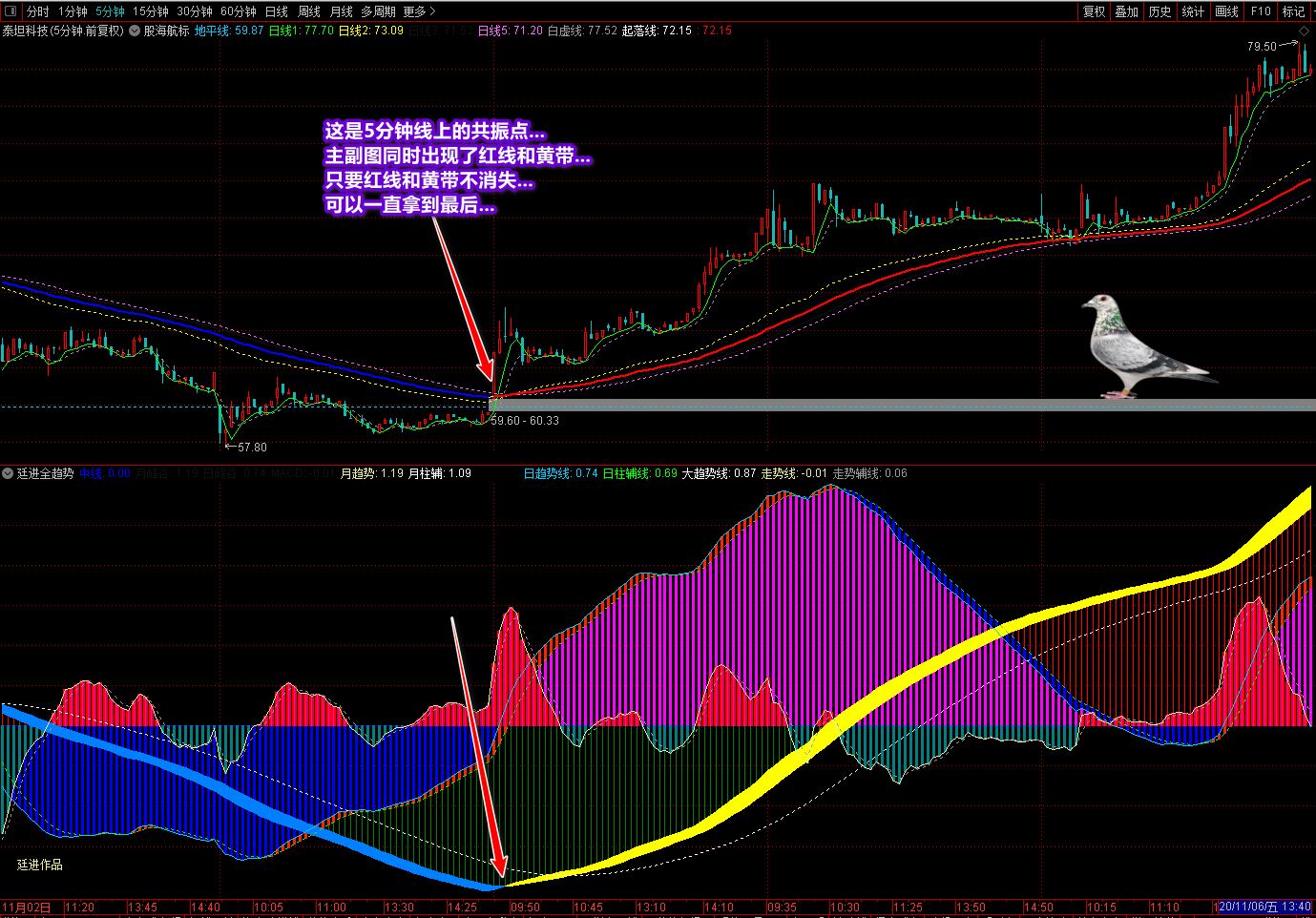Click the 地平线: 59.87 value
The height and width of the screenshot is (918, 1316).
point(229,31)
